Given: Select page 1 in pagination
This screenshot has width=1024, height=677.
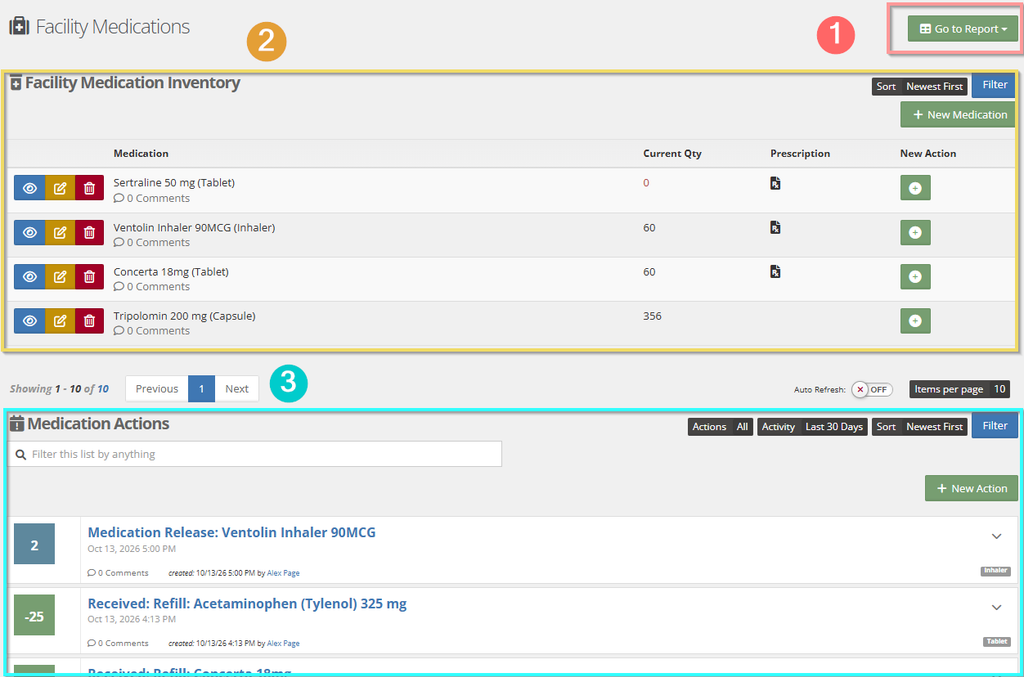Looking at the screenshot, I should click(x=201, y=389).
